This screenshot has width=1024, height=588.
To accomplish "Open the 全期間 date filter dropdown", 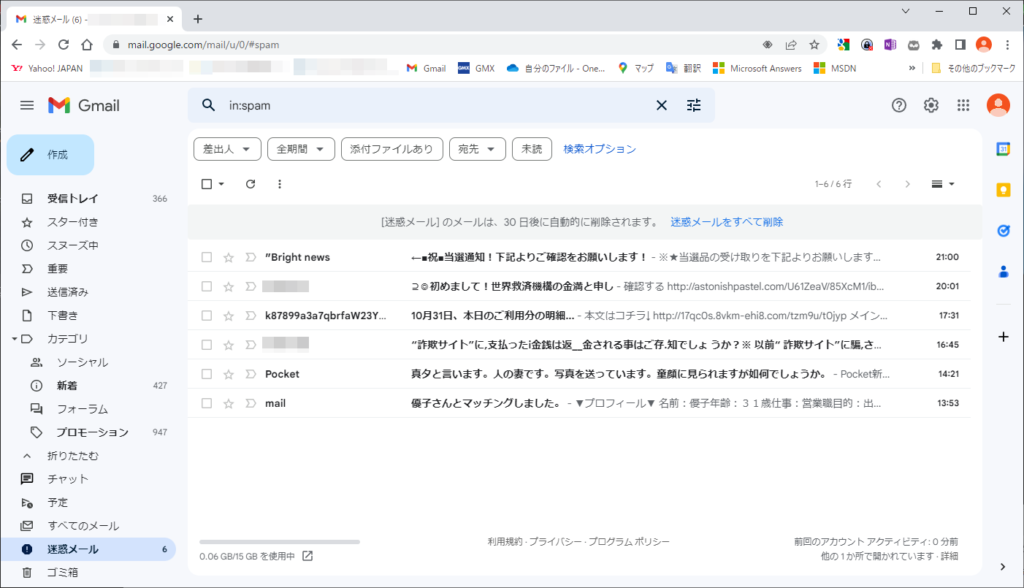I will coord(301,149).
